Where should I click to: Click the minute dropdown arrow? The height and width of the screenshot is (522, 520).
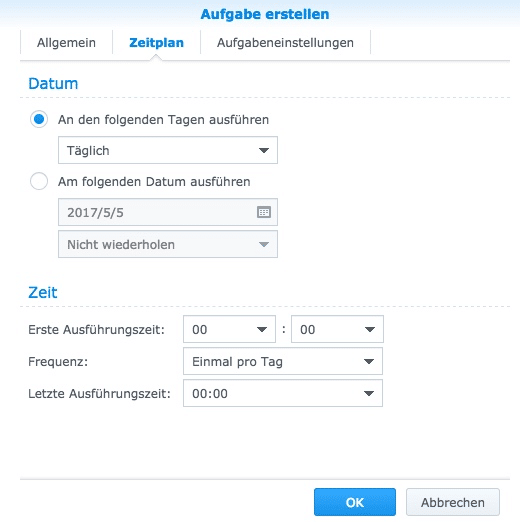pos(370,329)
